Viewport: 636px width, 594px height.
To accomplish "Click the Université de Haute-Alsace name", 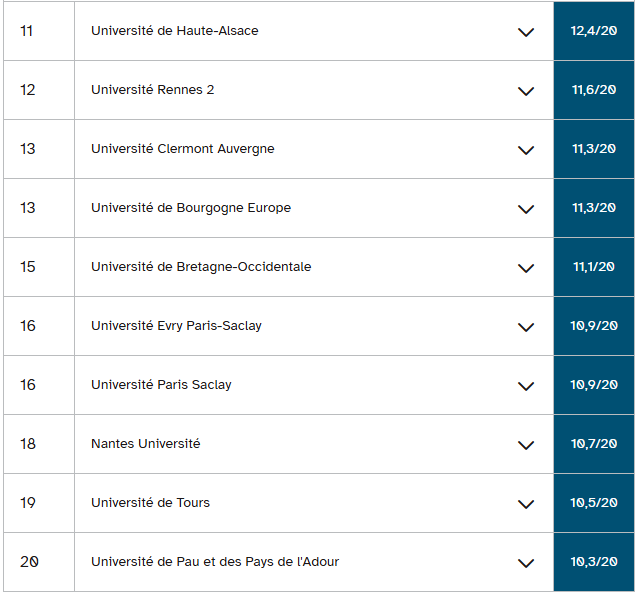I will coord(174,31).
